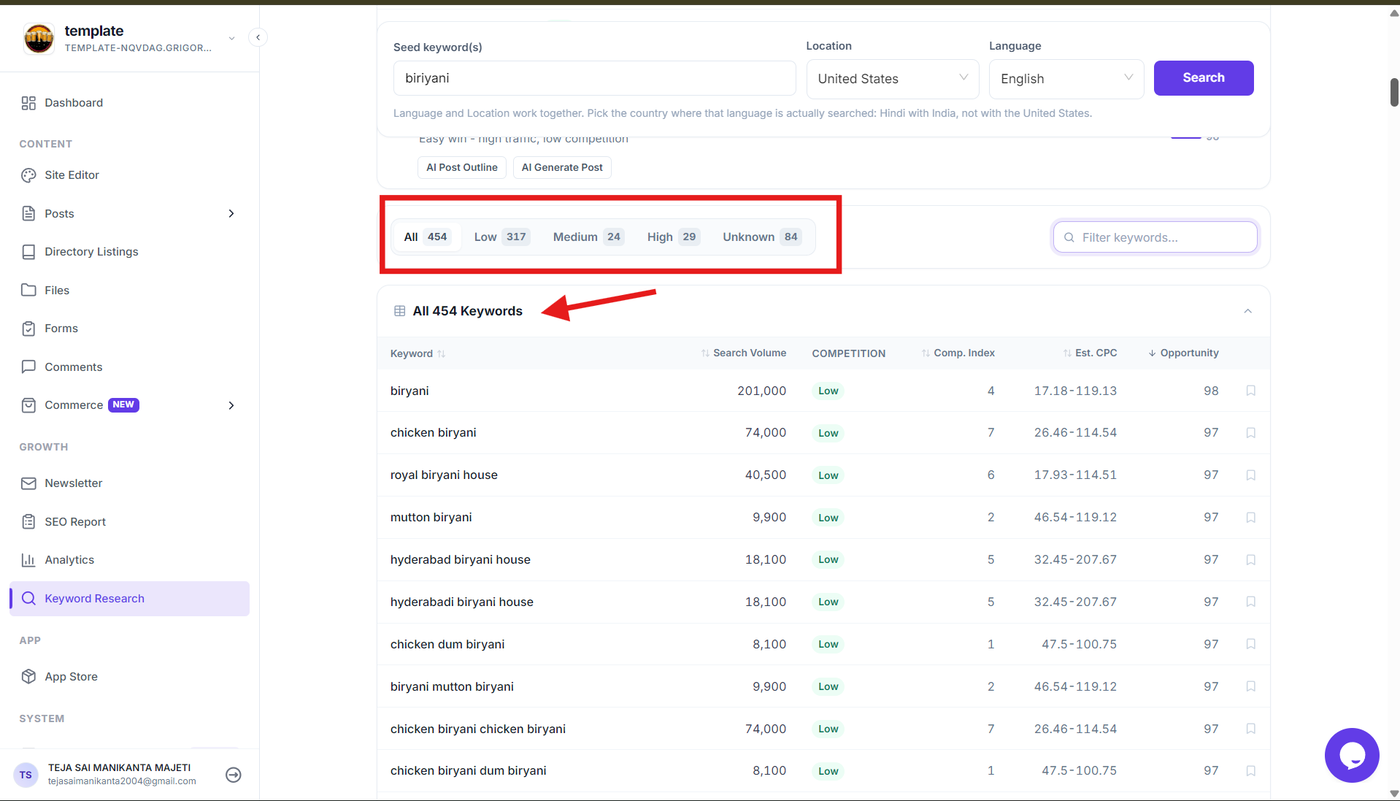Click the Keyword Research magnifier icon
The image size is (1400, 801).
(28, 598)
